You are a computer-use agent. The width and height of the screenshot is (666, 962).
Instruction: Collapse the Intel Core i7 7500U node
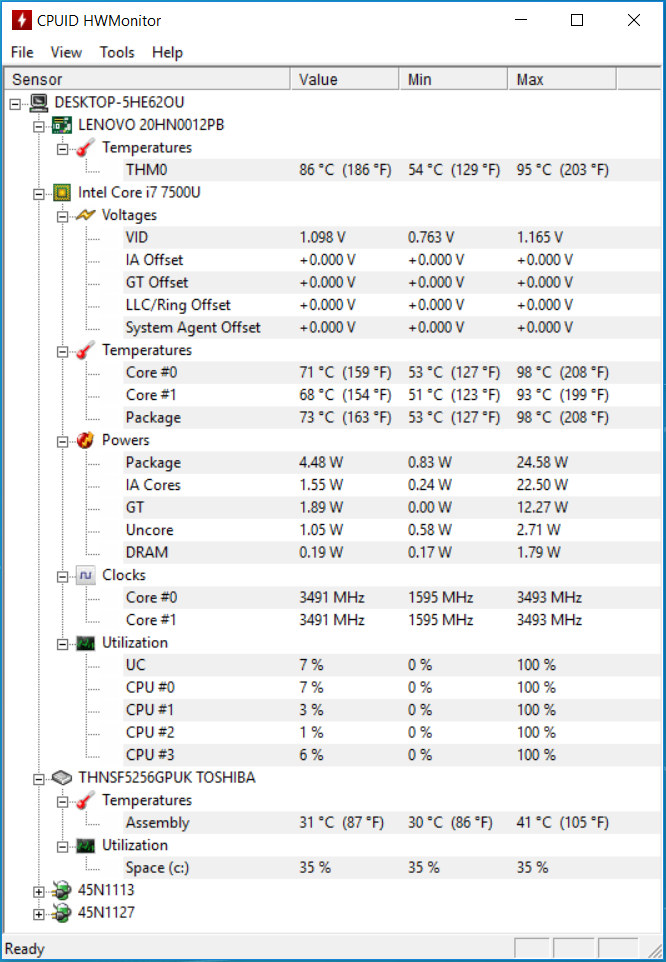click(39, 193)
